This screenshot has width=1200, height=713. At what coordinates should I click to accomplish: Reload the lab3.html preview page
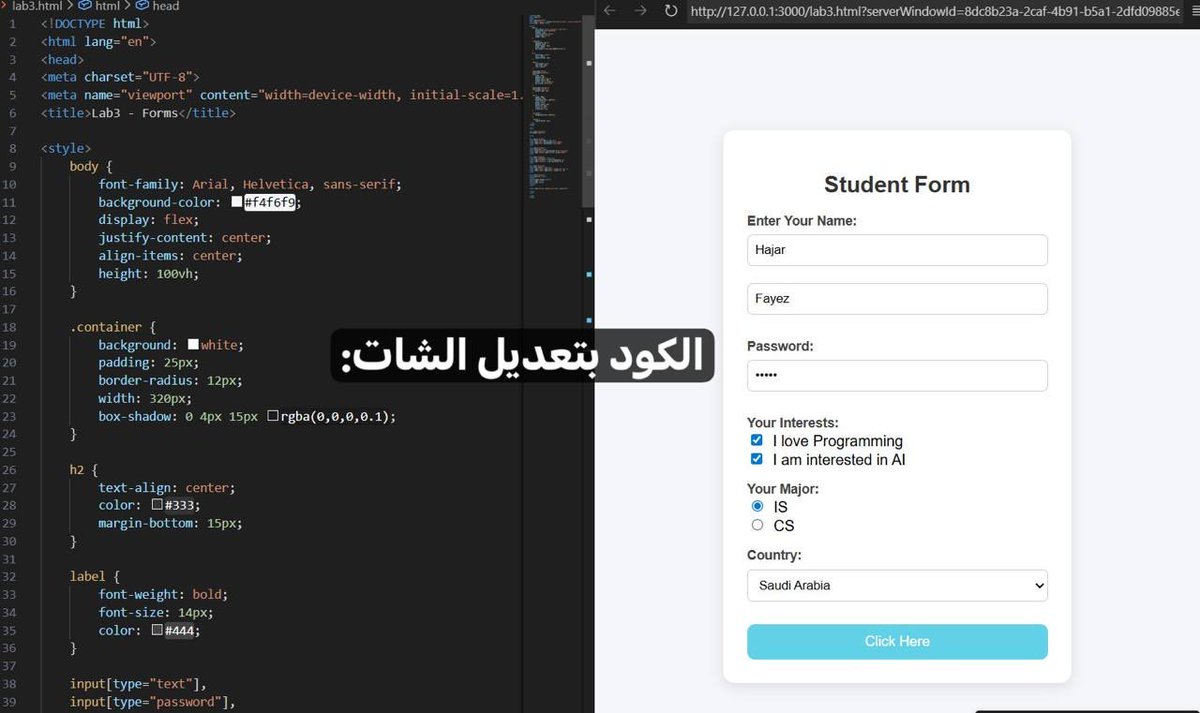[x=671, y=11]
